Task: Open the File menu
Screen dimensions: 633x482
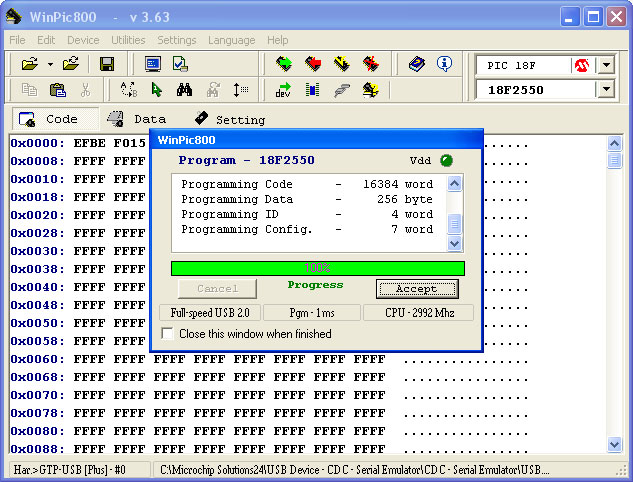Action: pos(17,40)
